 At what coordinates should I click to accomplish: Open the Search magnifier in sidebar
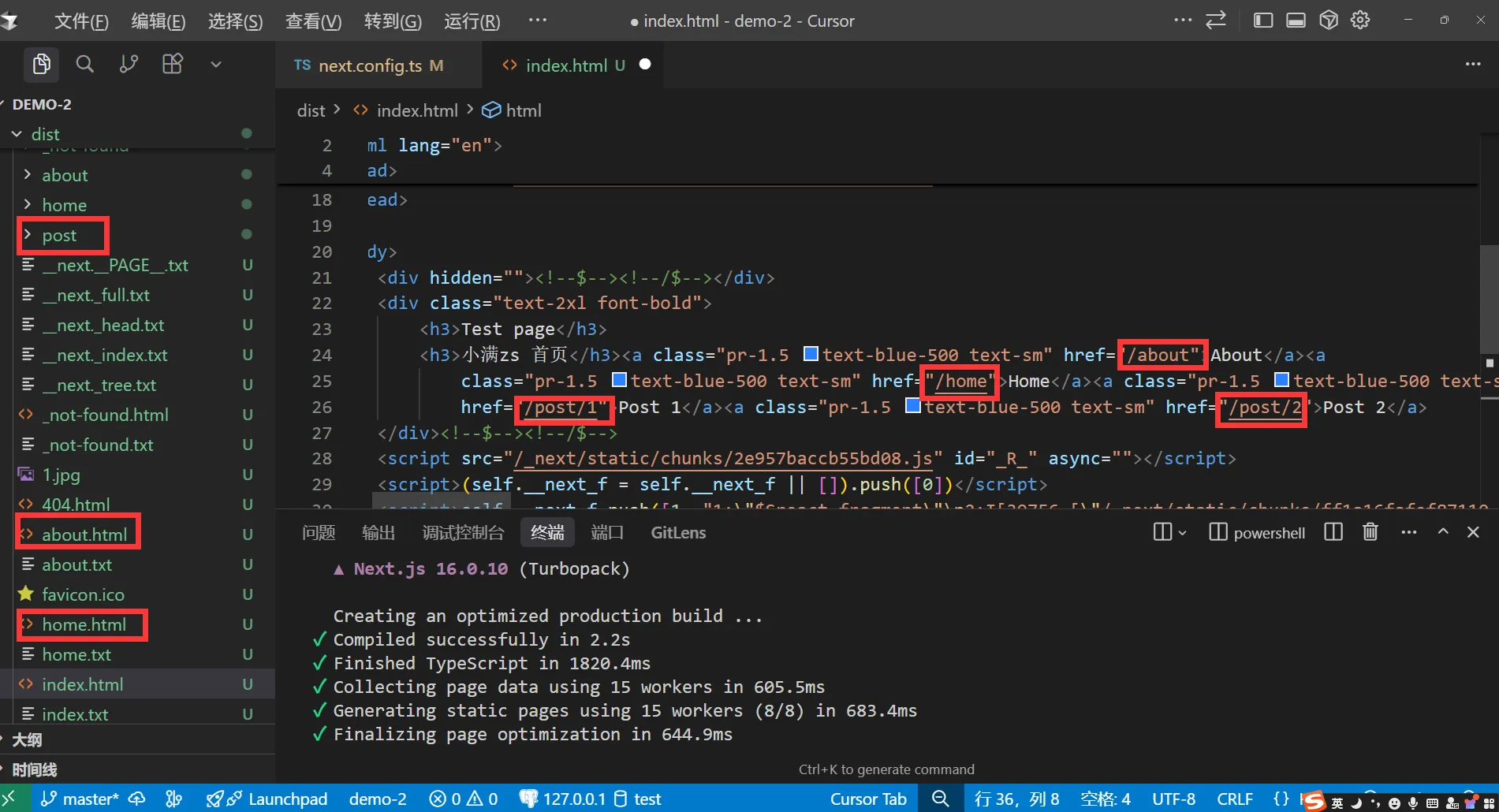84,64
